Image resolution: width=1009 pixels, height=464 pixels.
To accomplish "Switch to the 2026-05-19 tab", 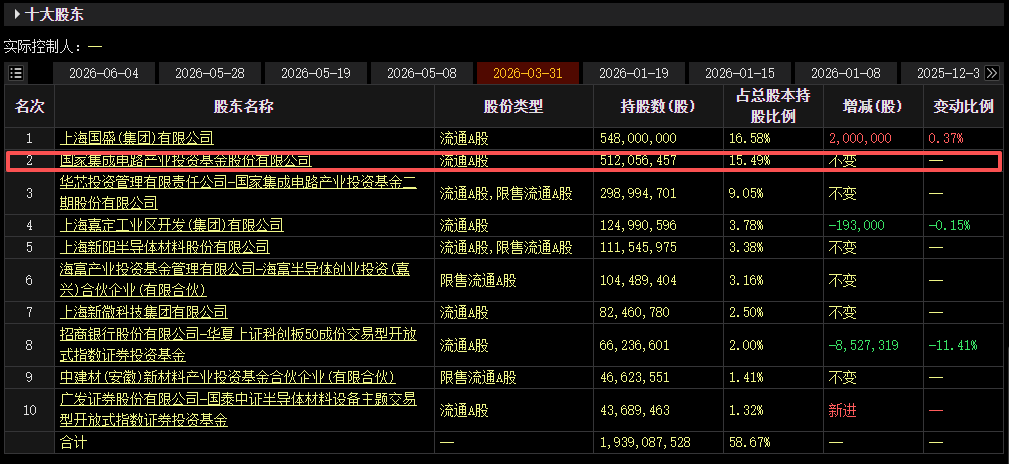I will point(316,73).
